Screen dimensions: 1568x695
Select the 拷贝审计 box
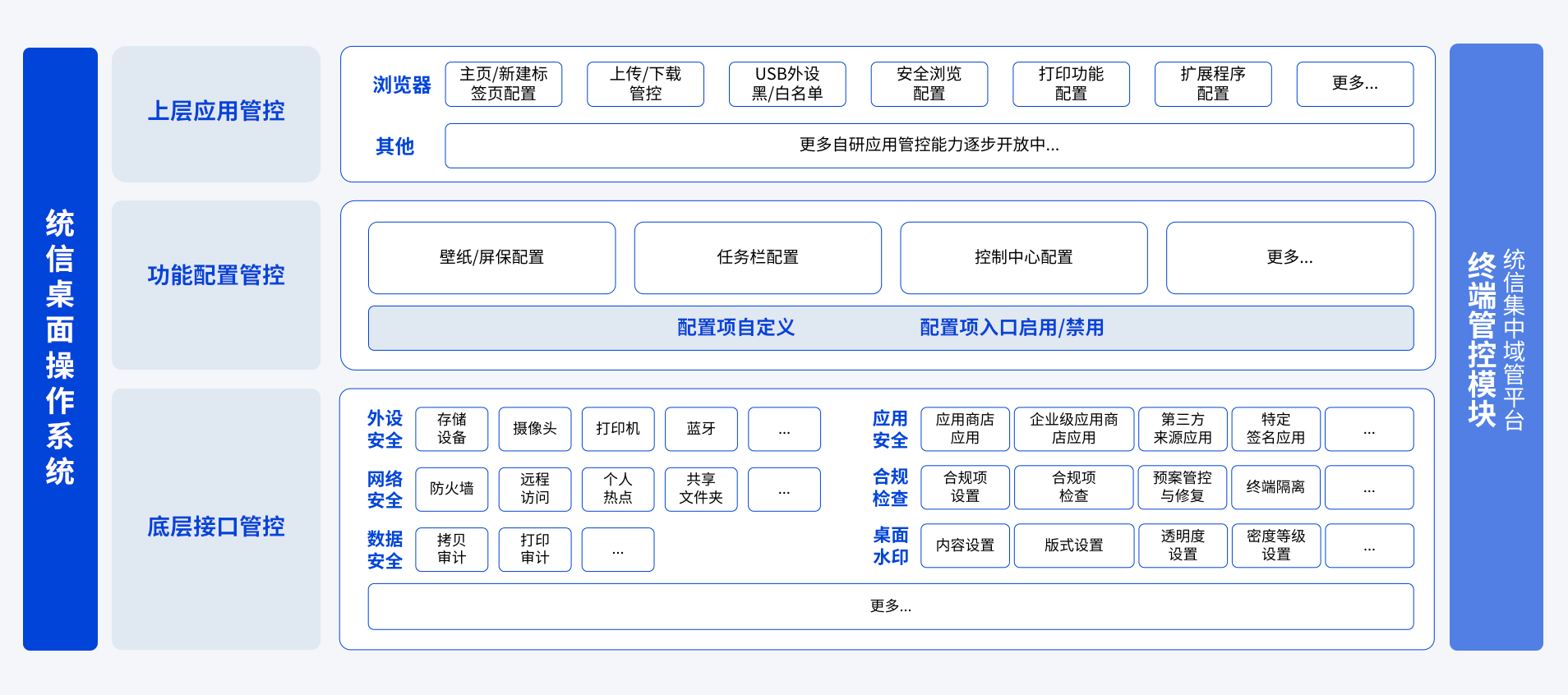452,550
